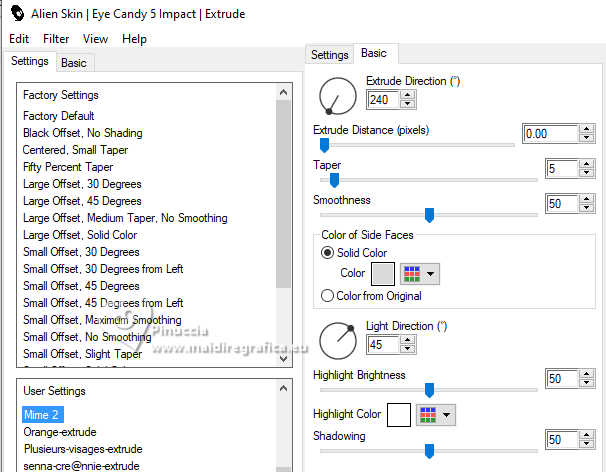Click the Highlight Brightness slider

(429, 390)
